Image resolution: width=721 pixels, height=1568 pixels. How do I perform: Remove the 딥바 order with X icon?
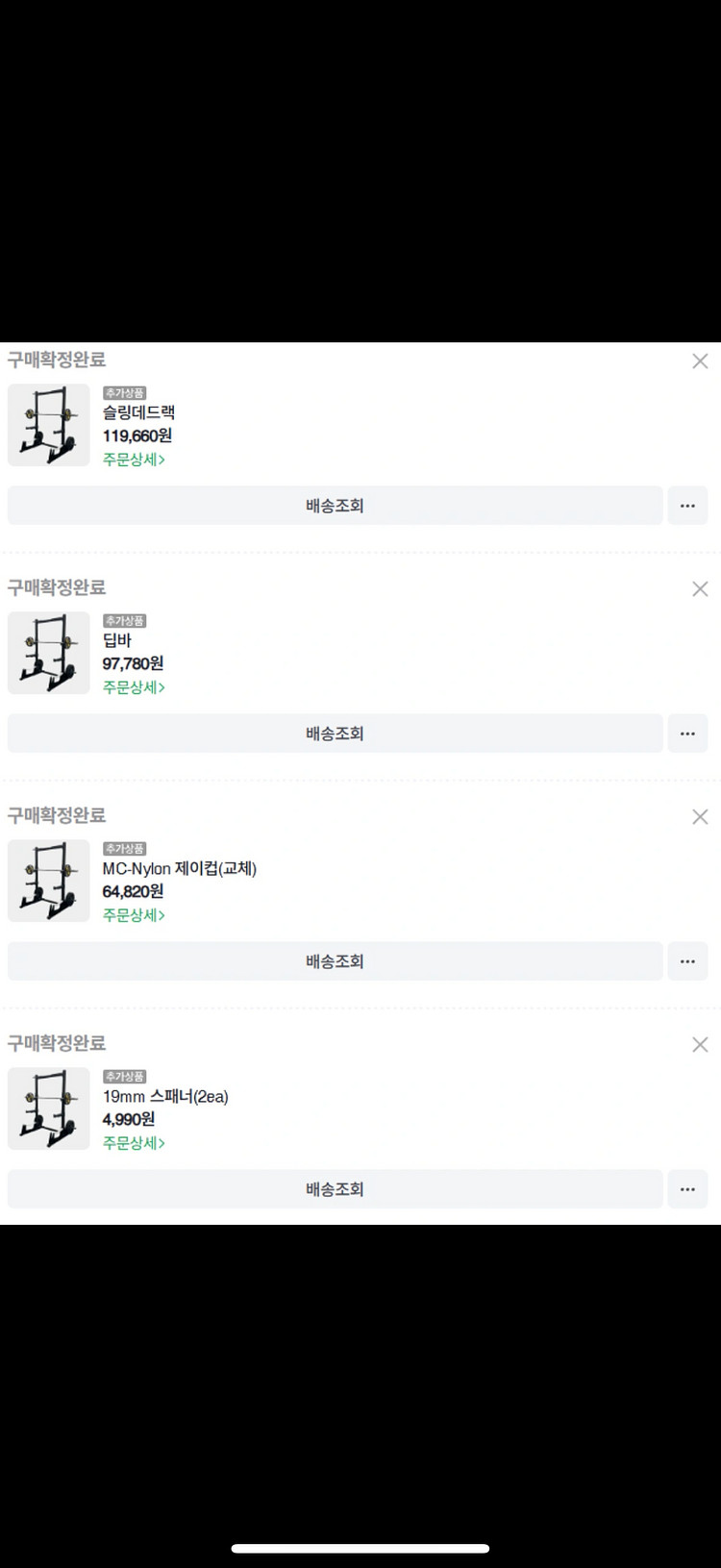[x=700, y=589]
